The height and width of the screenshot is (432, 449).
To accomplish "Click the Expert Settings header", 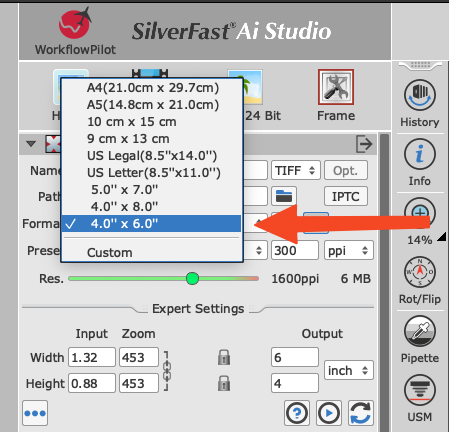I will [x=198, y=309].
